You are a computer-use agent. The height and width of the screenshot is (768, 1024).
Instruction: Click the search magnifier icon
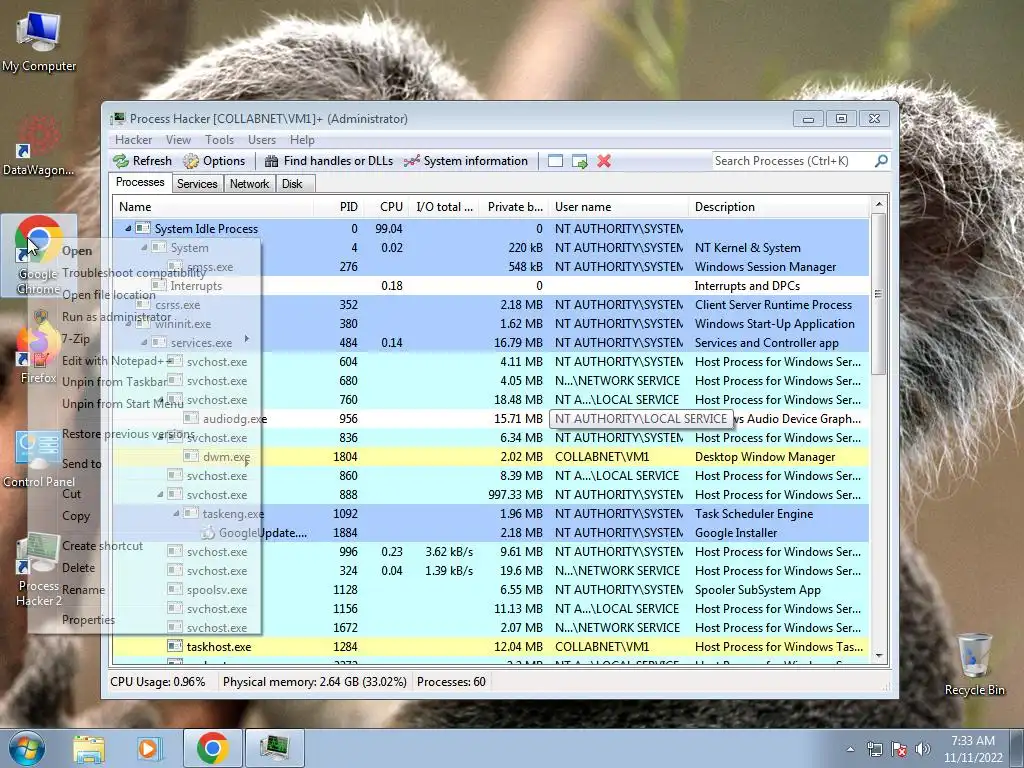881,161
